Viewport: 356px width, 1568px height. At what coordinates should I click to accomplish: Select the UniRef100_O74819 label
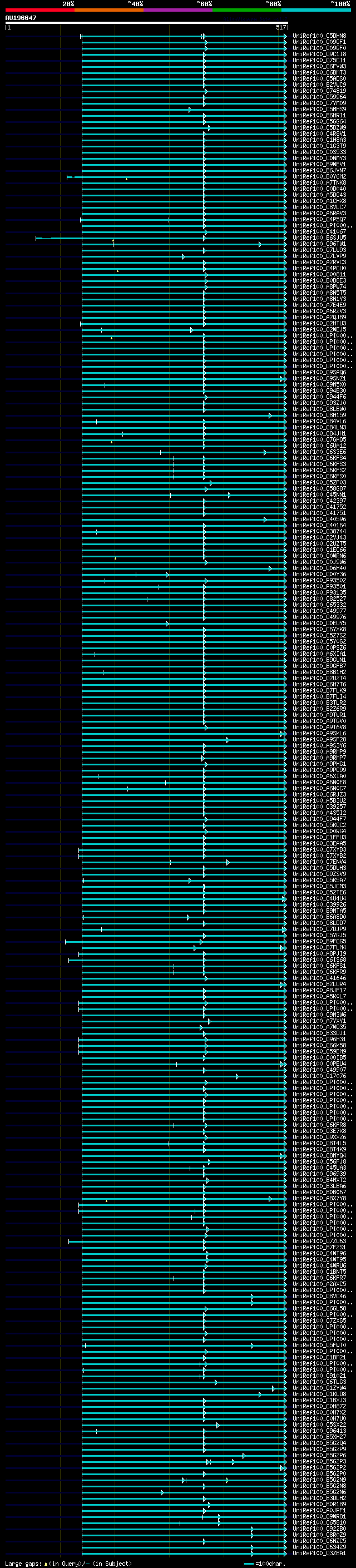tap(319, 91)
